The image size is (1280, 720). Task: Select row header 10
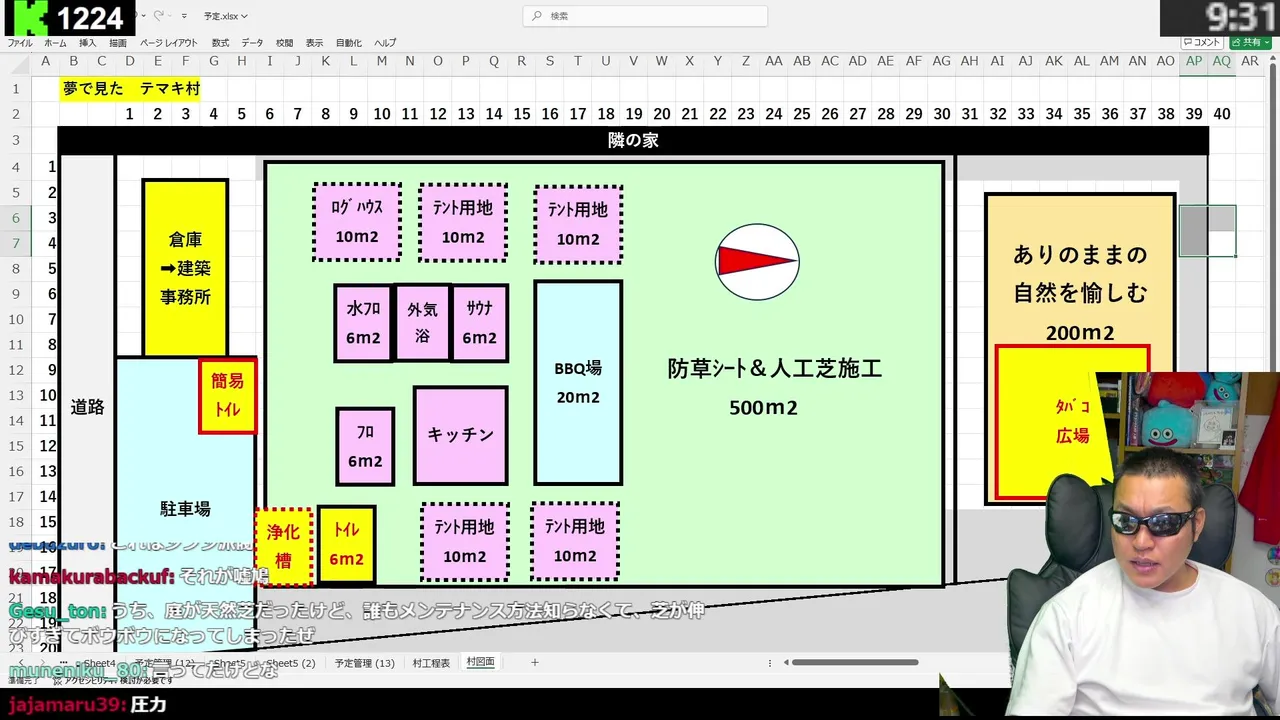pos(16,319)
